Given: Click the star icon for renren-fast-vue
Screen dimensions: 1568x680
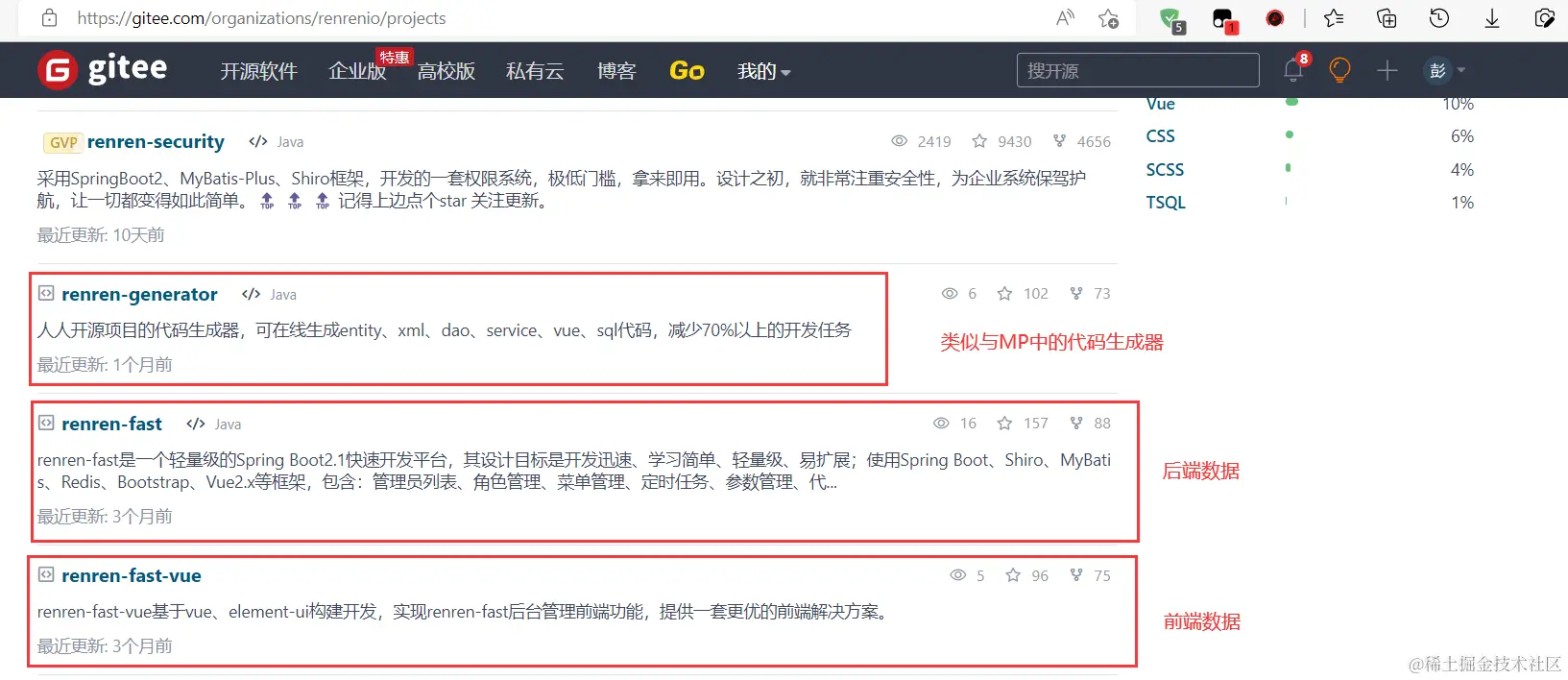Looking at the screenshot, I should pyautogui.click(x=1013, y=574).
